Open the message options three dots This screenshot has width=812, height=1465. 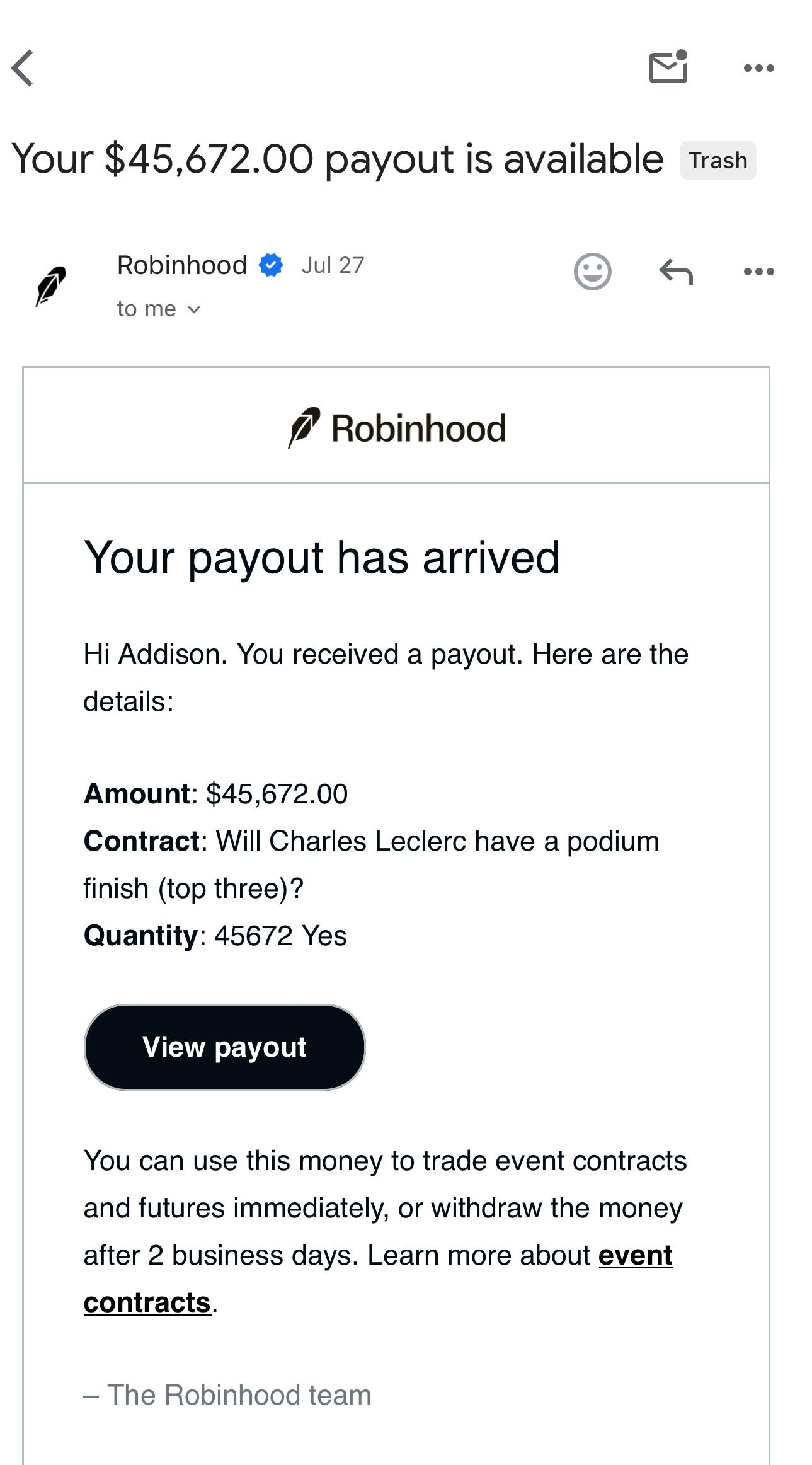coord(758,272)
